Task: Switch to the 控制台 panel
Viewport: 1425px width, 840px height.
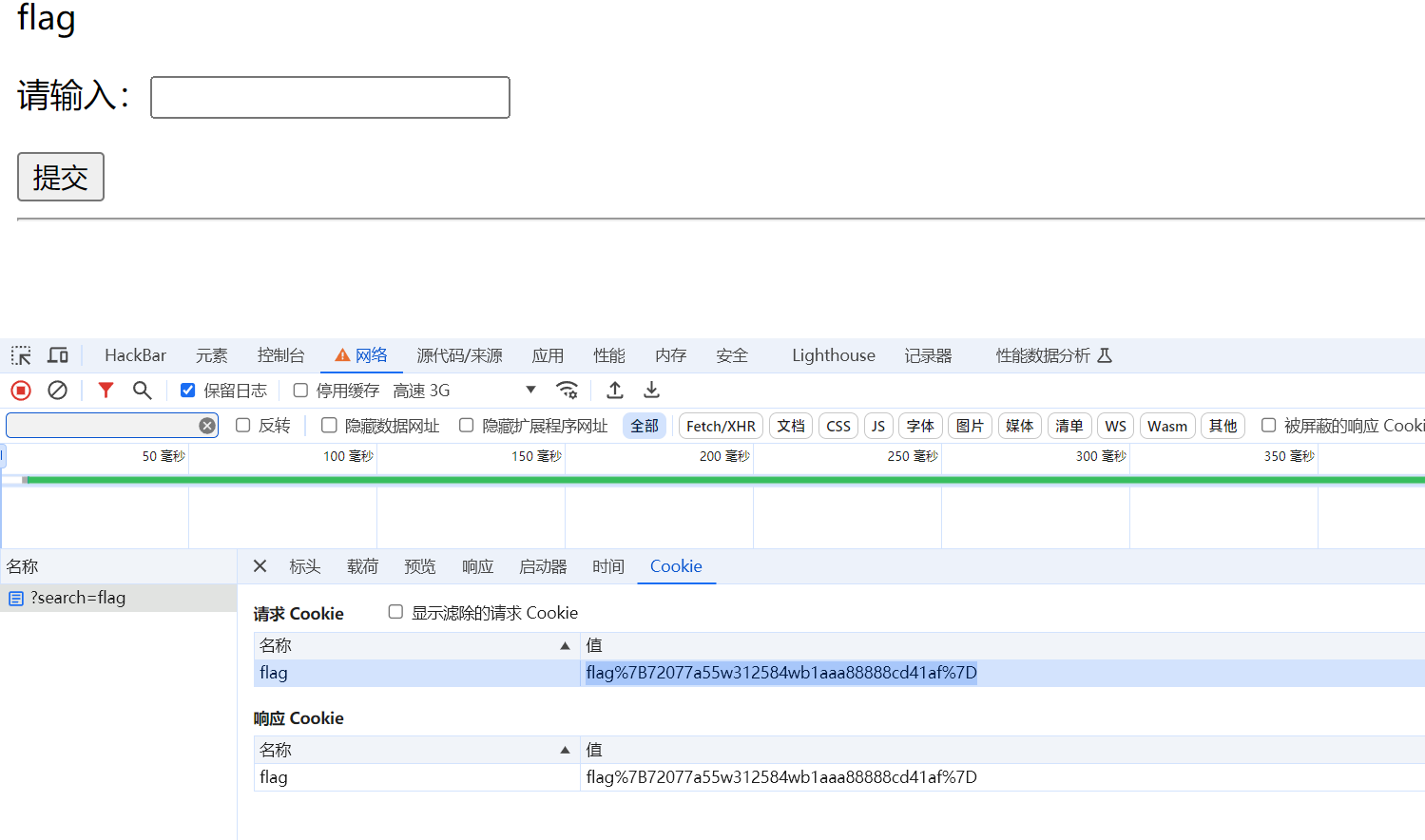Action: [x=280, y=354]
